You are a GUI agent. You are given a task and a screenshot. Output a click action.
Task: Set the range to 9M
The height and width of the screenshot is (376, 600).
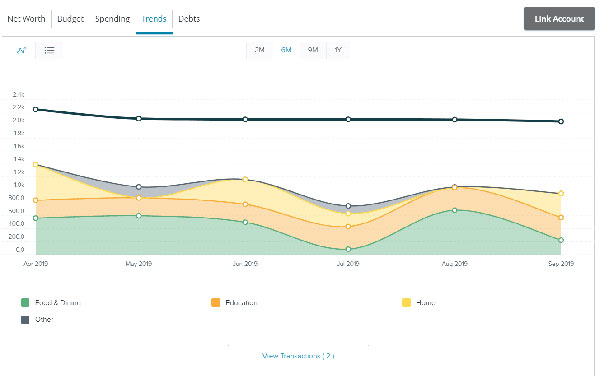click(x=313, y=50)
